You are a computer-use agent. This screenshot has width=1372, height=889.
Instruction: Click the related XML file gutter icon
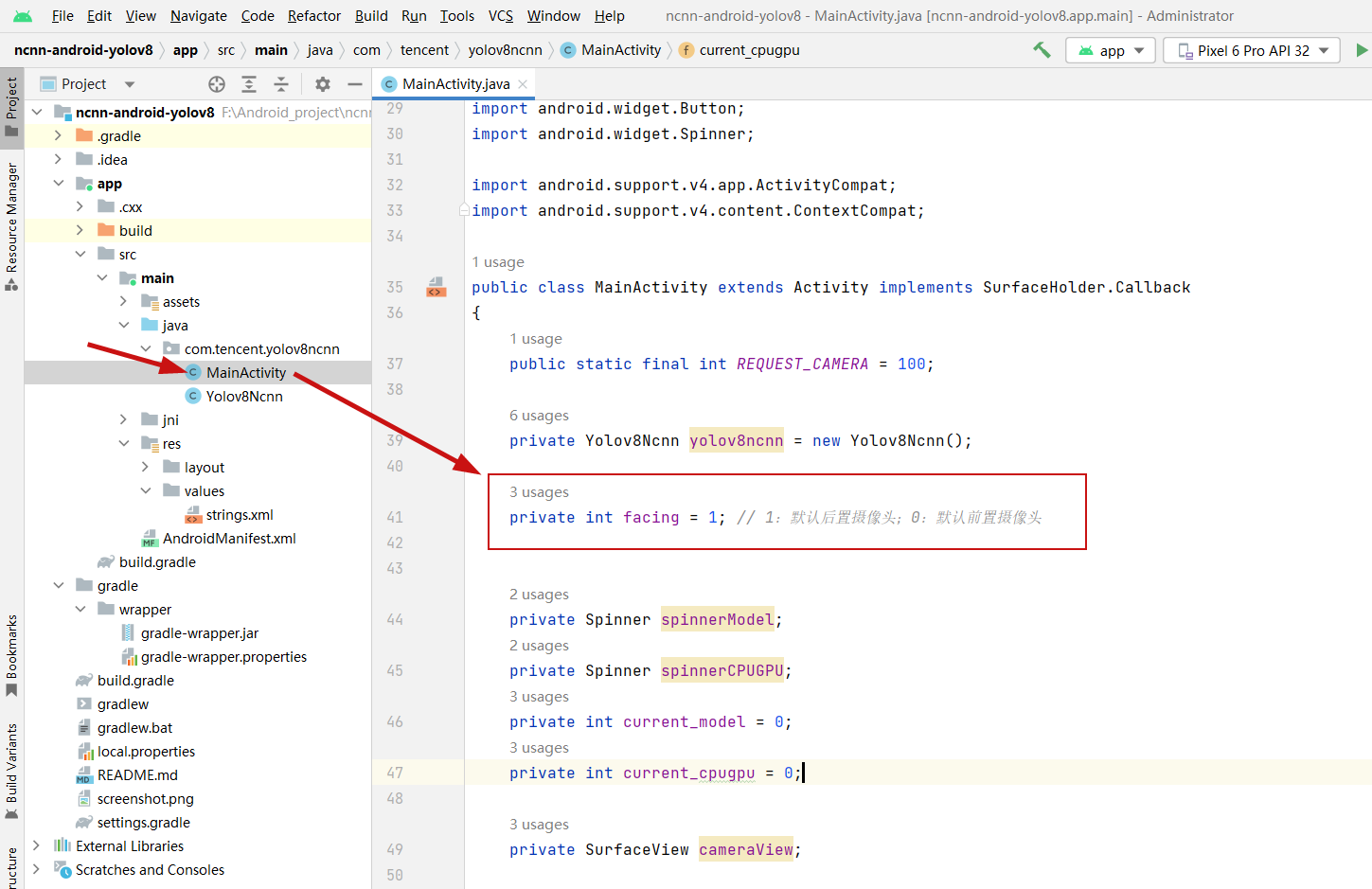[436, 287]
